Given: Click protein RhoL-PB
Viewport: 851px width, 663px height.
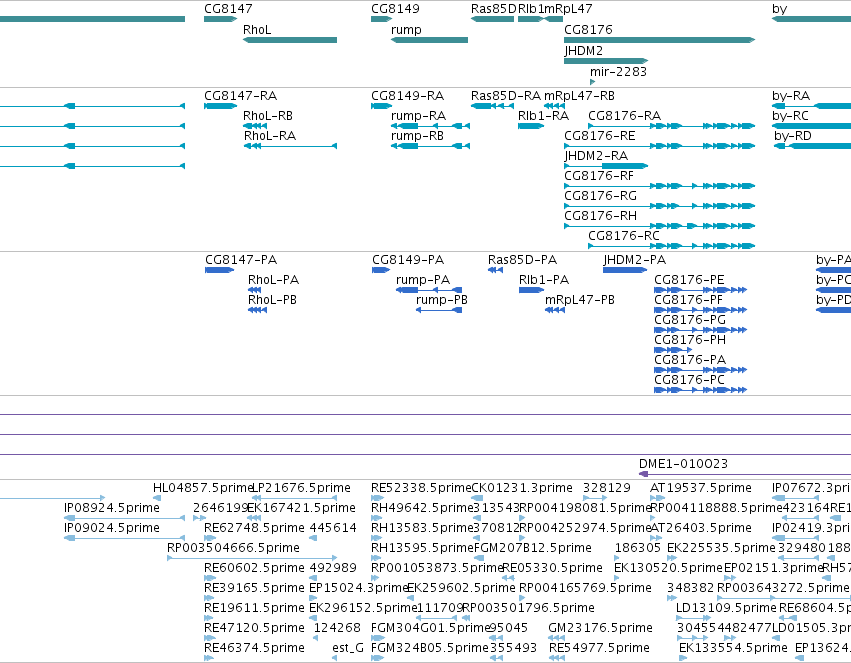Looking at the screenshot, I should [257, 310].
